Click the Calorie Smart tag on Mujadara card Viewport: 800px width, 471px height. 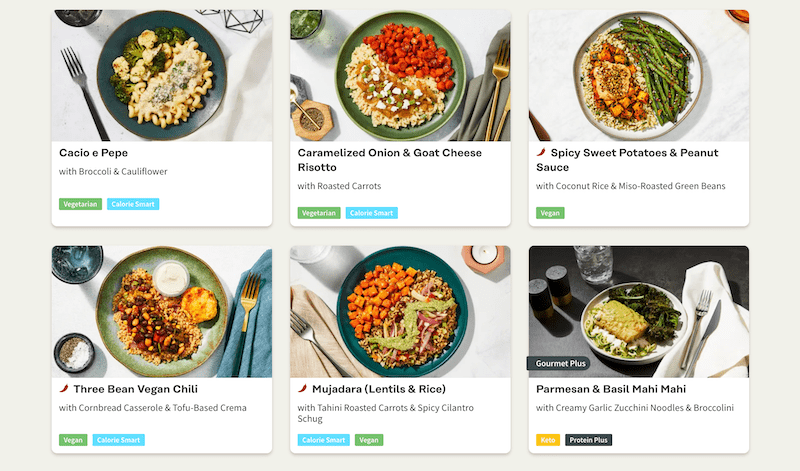pos(324,440)
